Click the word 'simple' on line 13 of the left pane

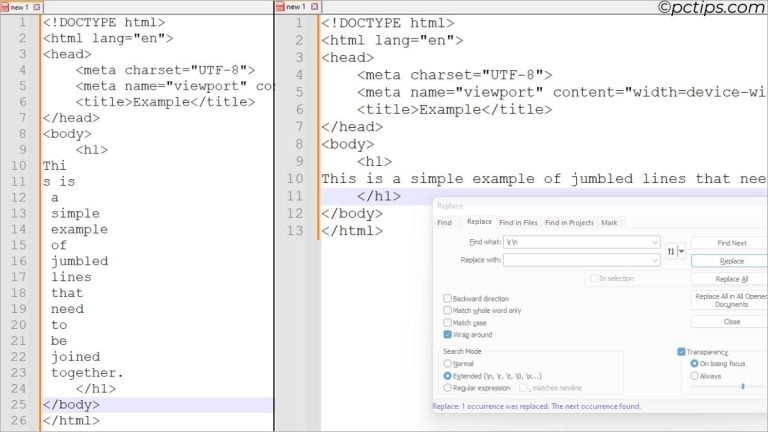(75, 214)
